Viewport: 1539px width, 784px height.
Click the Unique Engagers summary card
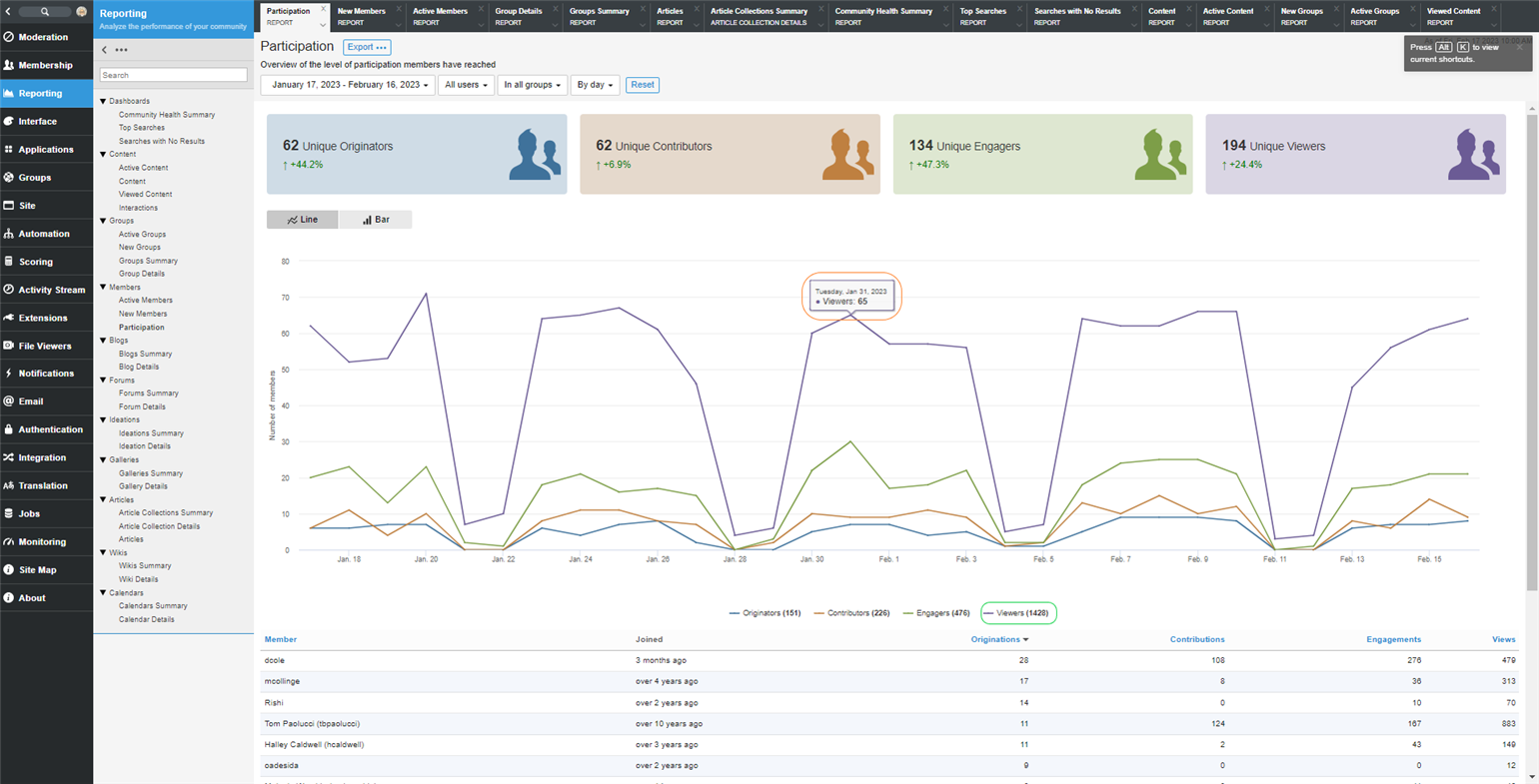[1042, 154]
